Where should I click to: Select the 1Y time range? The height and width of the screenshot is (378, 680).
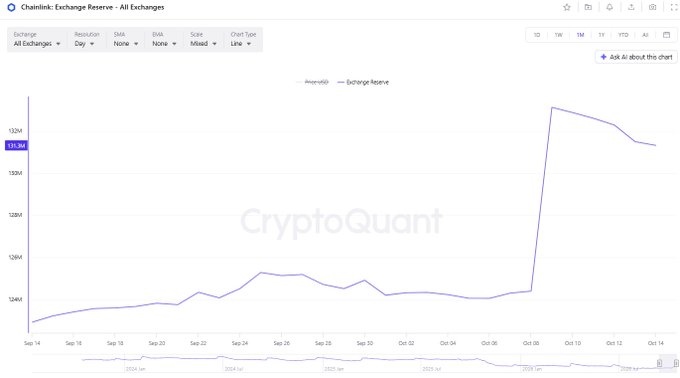pos(602,35)
